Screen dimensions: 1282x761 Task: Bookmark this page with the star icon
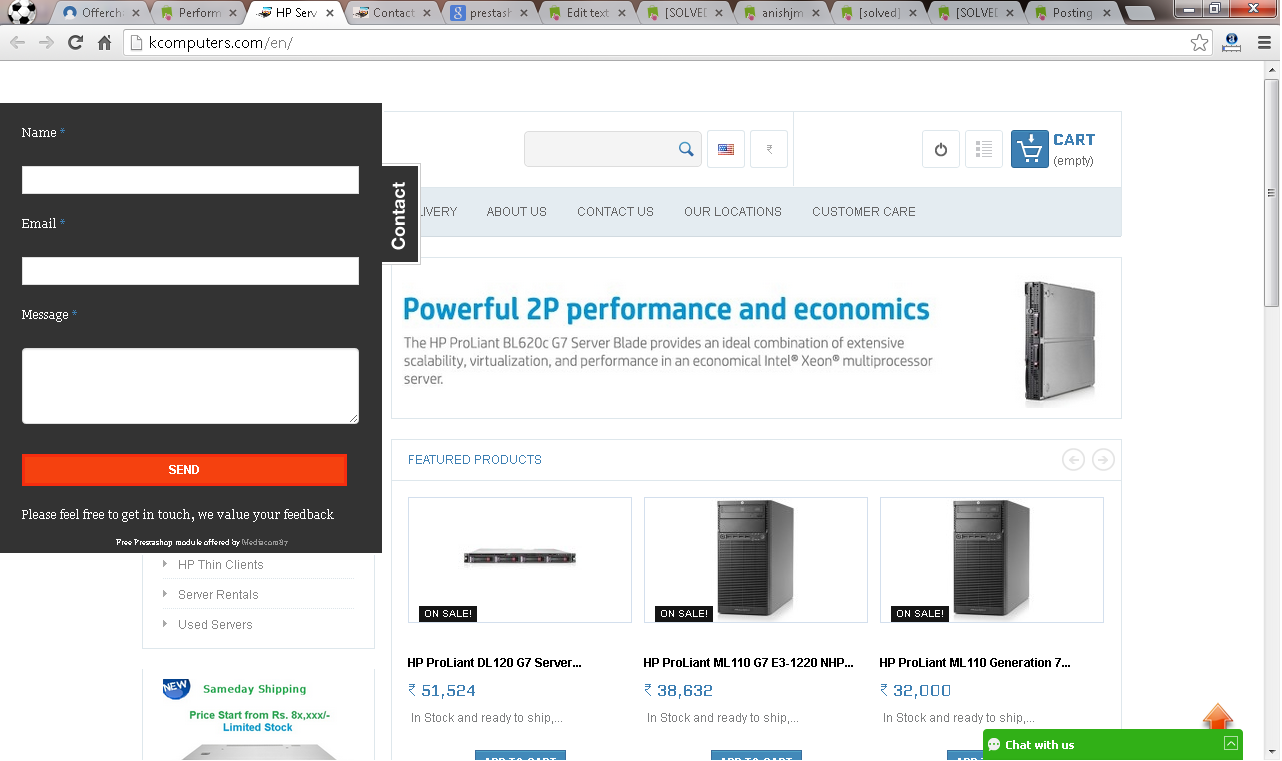coord(1199,43)
